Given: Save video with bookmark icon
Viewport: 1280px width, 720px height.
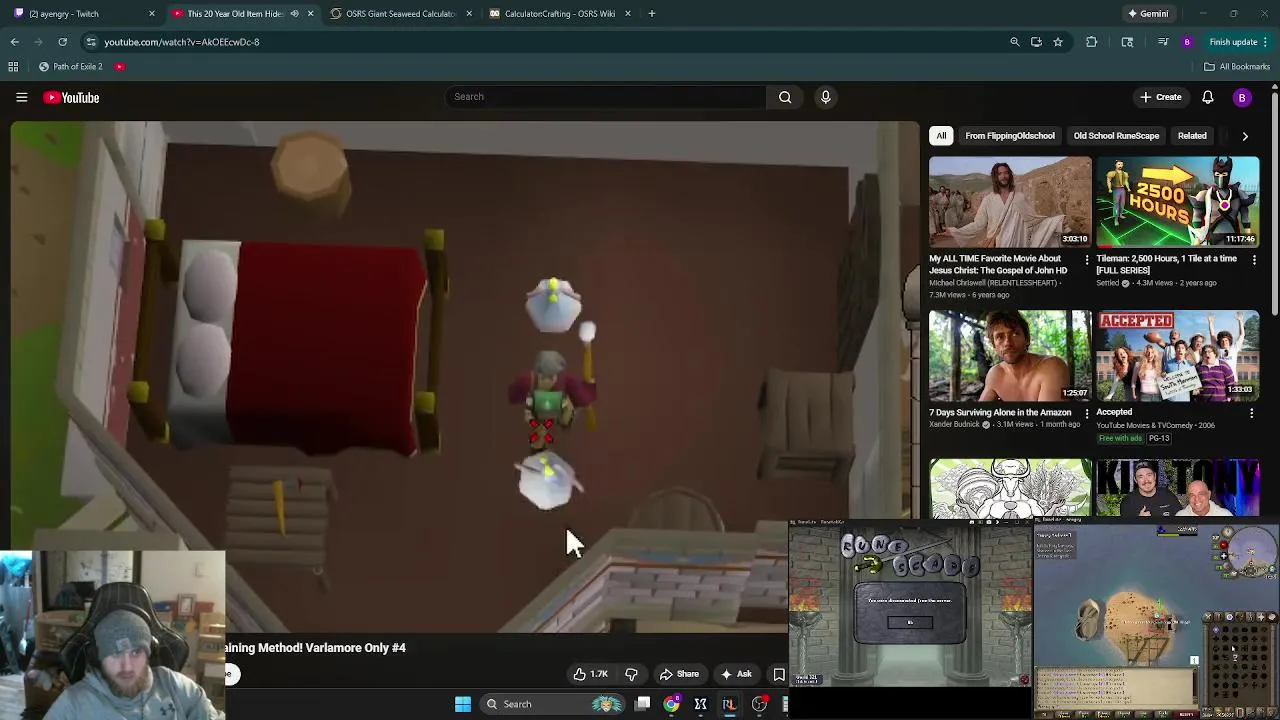Looking at the screenshot, I should click(x=778, y=674).
